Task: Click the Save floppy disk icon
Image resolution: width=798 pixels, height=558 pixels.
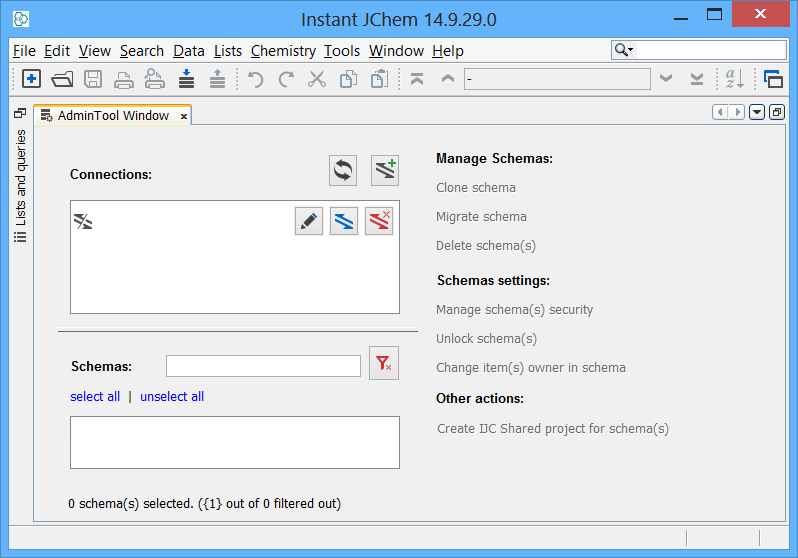Action: tap(93, 79)
